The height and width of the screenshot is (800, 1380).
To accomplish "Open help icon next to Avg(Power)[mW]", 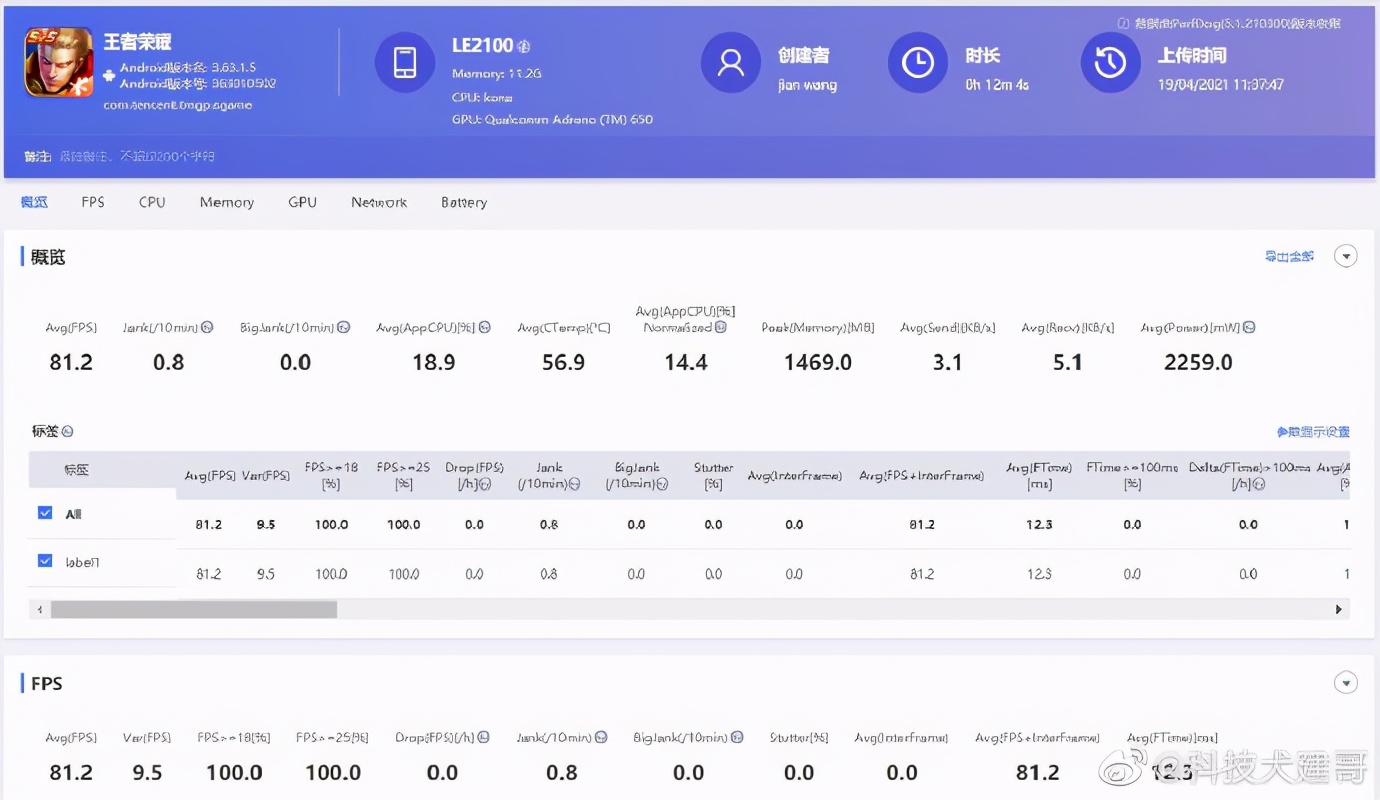I will (x=1249, y=327).
